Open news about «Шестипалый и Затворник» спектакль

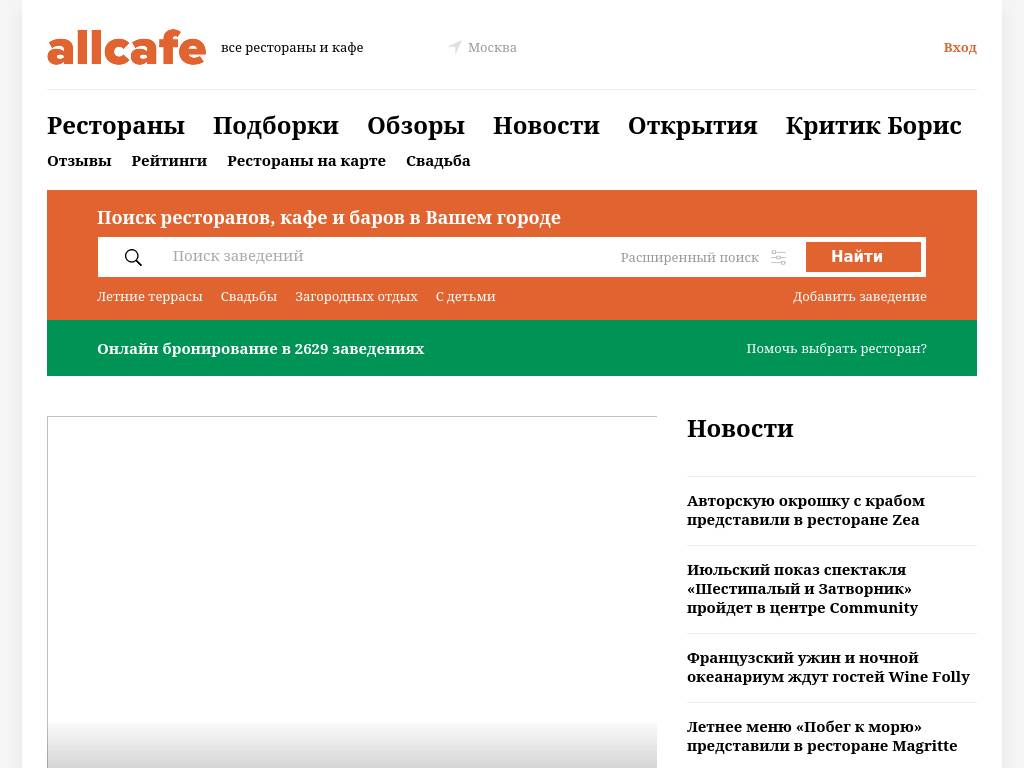pos(802,588)
